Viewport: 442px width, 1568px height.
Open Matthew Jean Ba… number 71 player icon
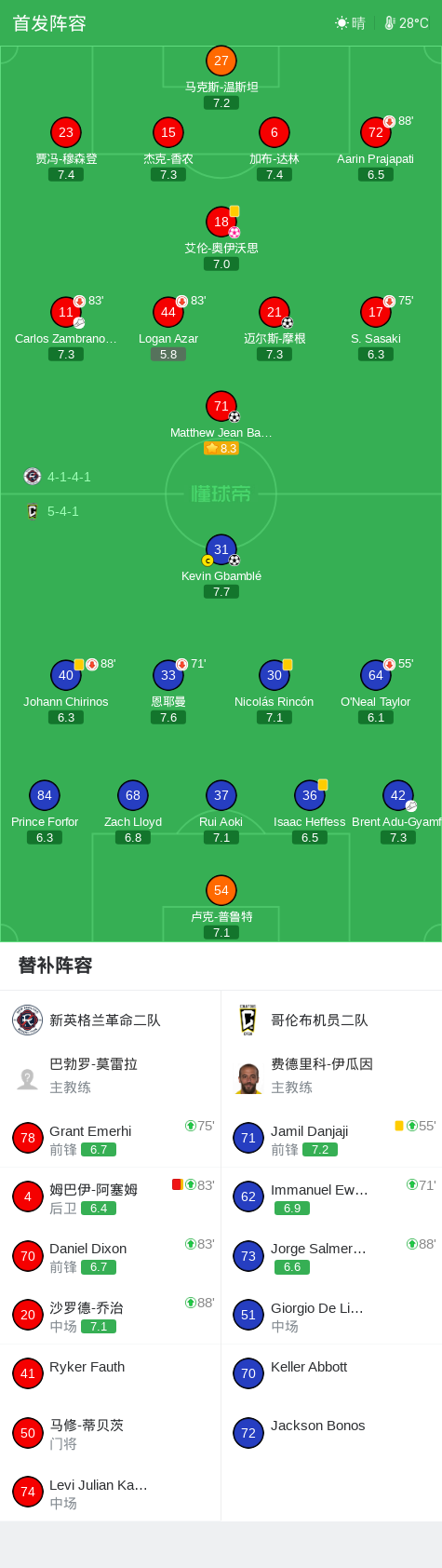221,406
